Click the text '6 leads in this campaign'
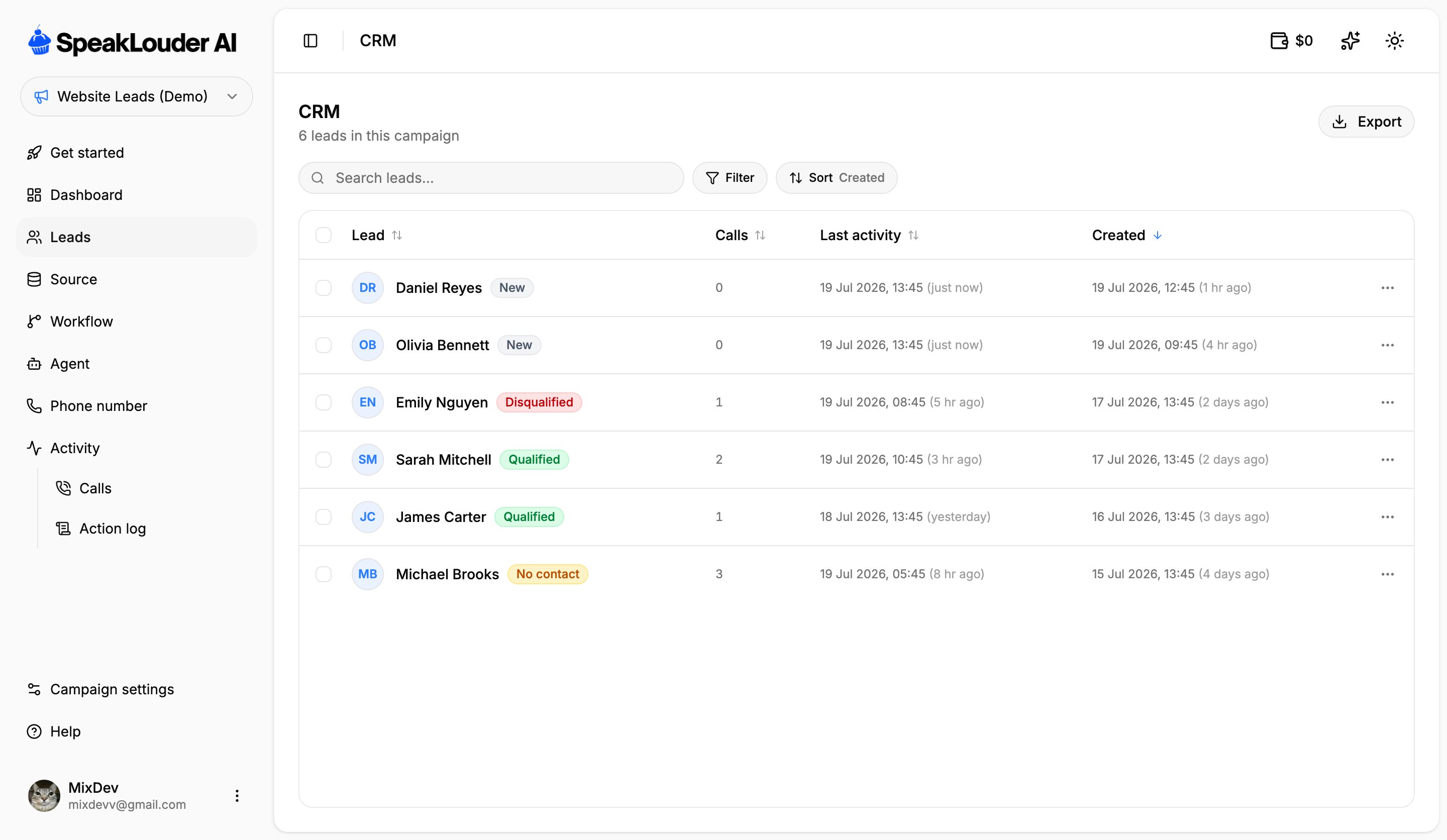Screen dimensions: 1447x840 click(378, 136)
